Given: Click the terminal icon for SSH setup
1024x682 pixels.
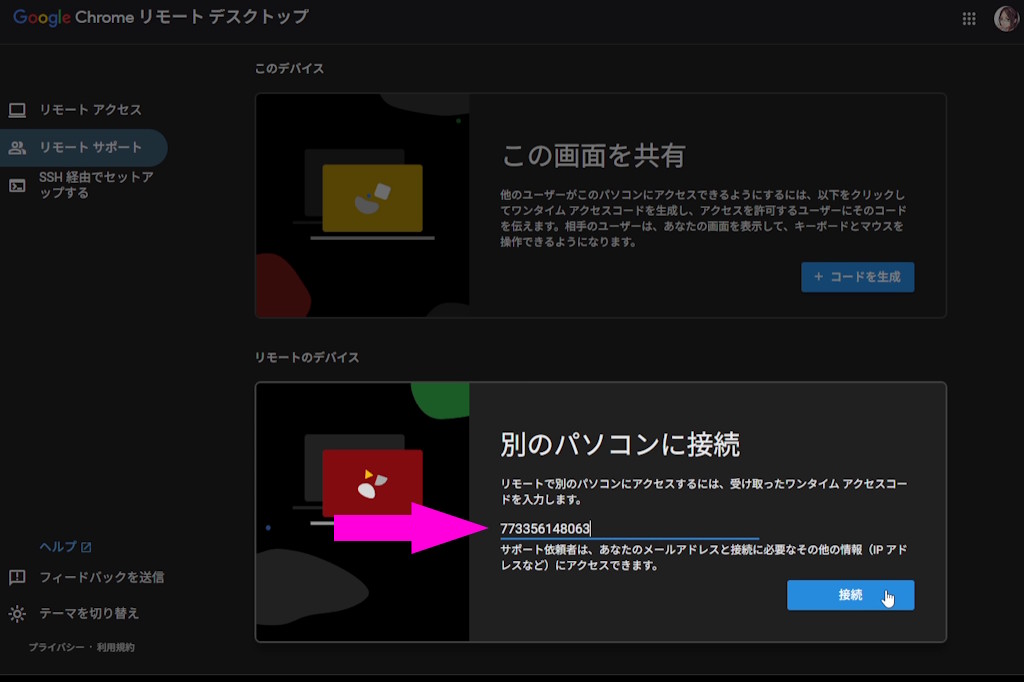Looking at the screenshot, I should [x=17, y=185].
